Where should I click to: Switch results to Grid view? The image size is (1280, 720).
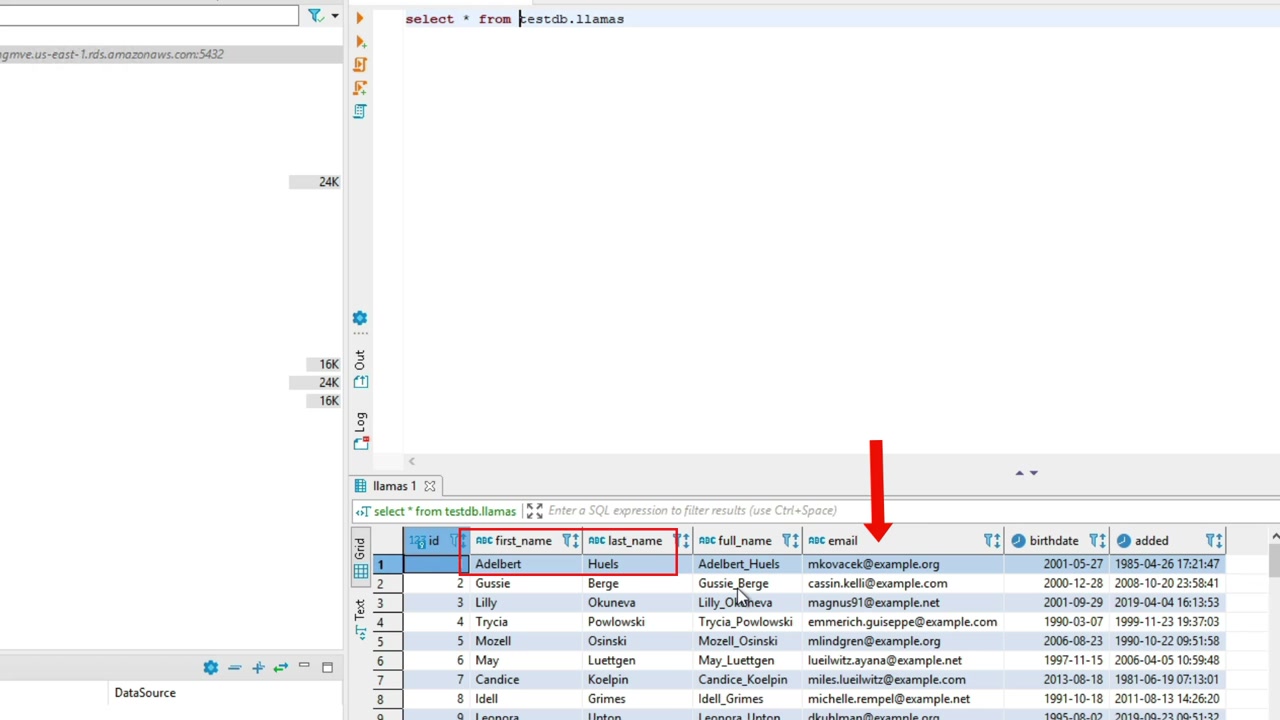point(360,558)
